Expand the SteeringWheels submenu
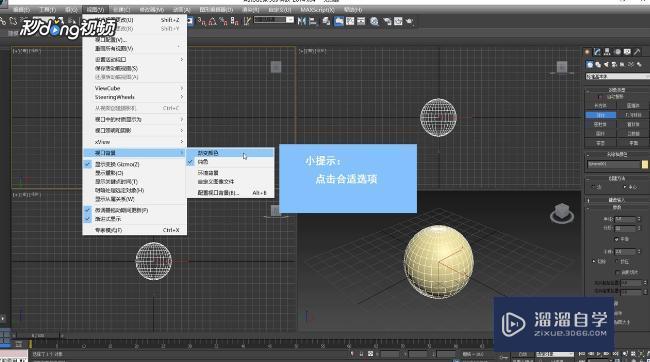 coord(134,97)
